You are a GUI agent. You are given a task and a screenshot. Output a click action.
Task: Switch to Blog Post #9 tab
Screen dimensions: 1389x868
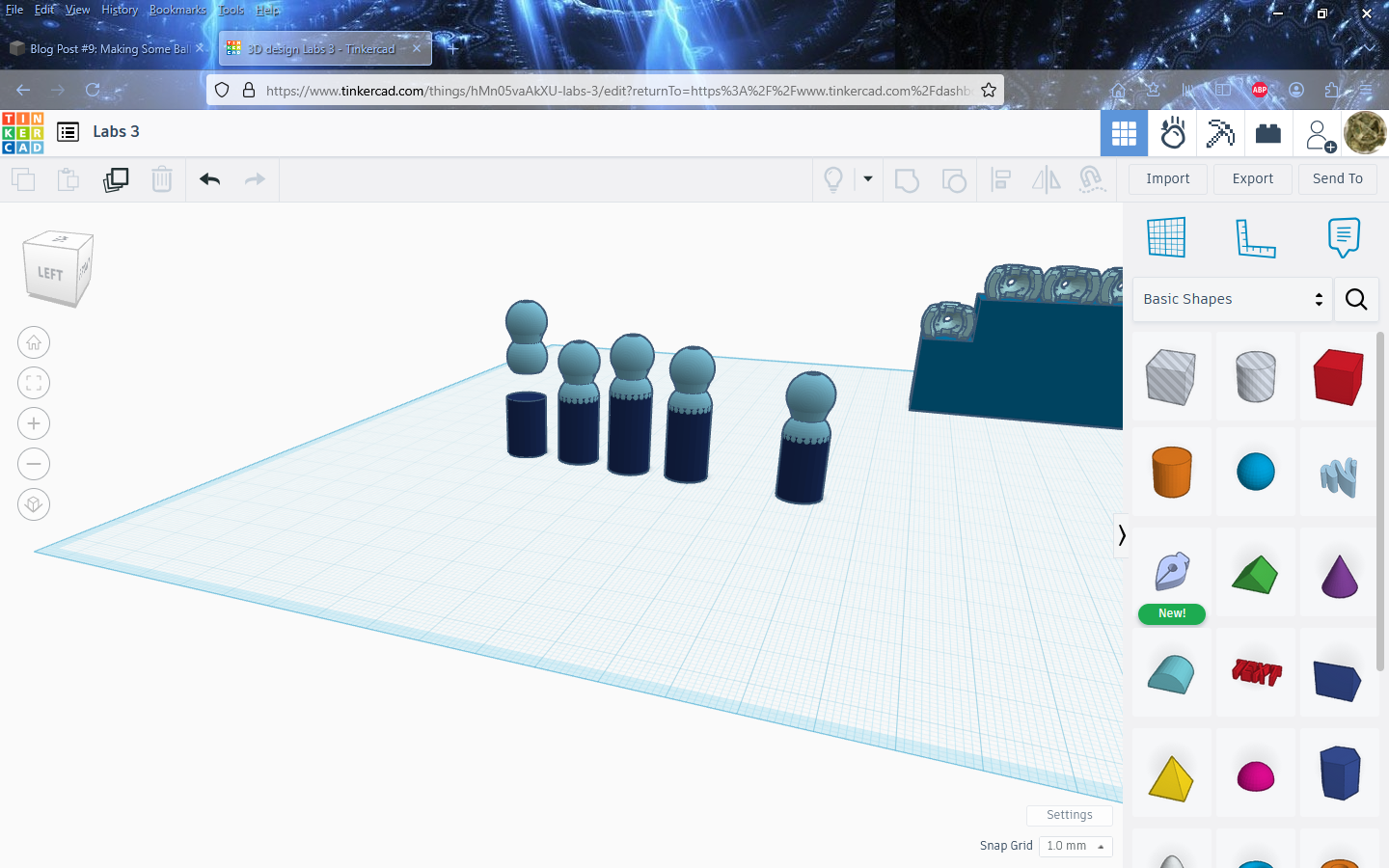coord(107,48)
